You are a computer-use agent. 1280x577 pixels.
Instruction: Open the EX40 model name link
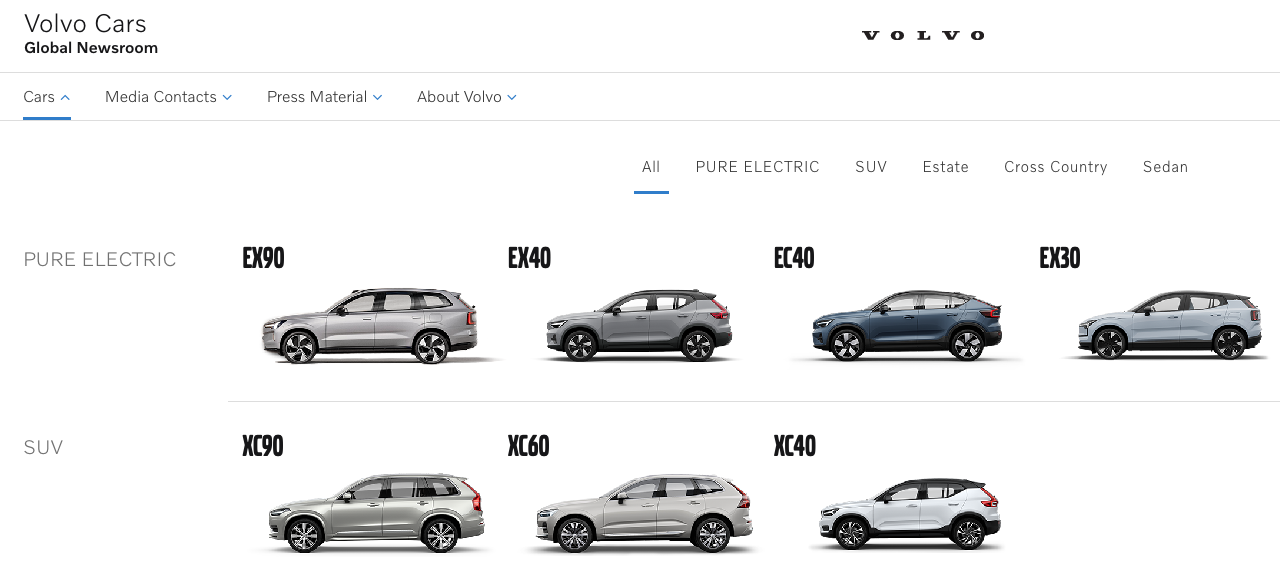tap(530, 259)
